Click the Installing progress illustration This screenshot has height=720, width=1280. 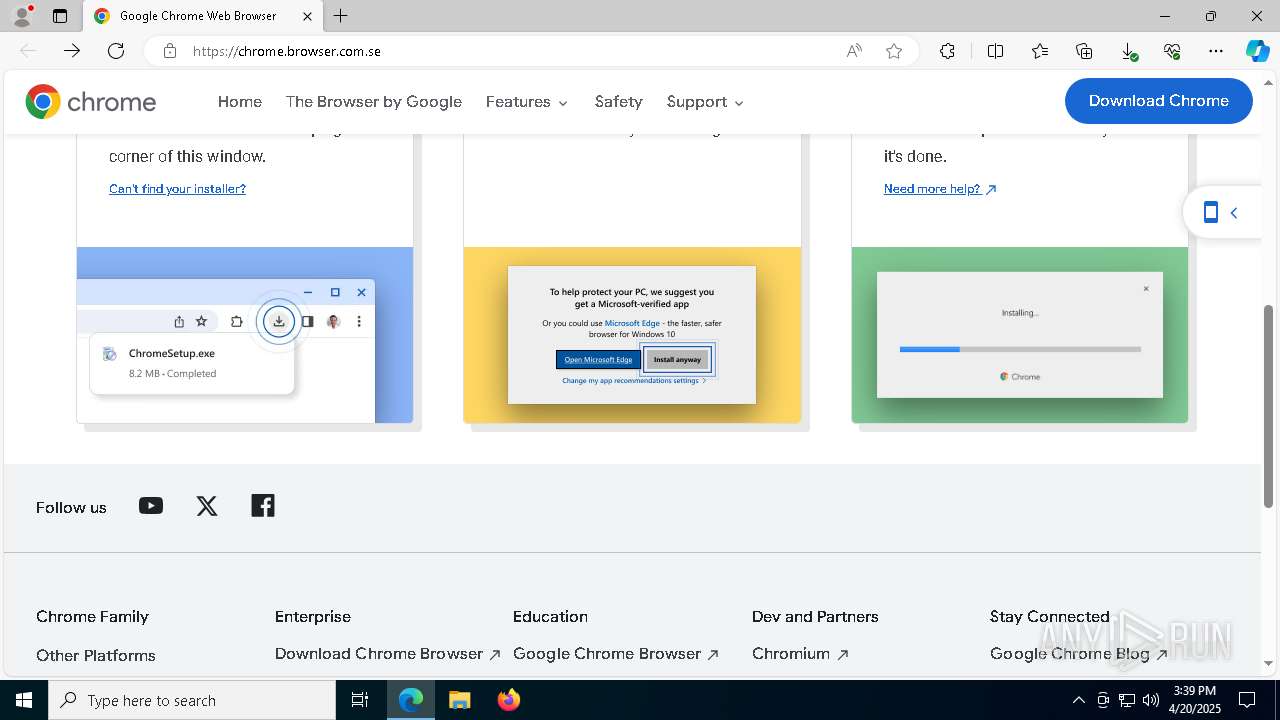[1020, 335]
